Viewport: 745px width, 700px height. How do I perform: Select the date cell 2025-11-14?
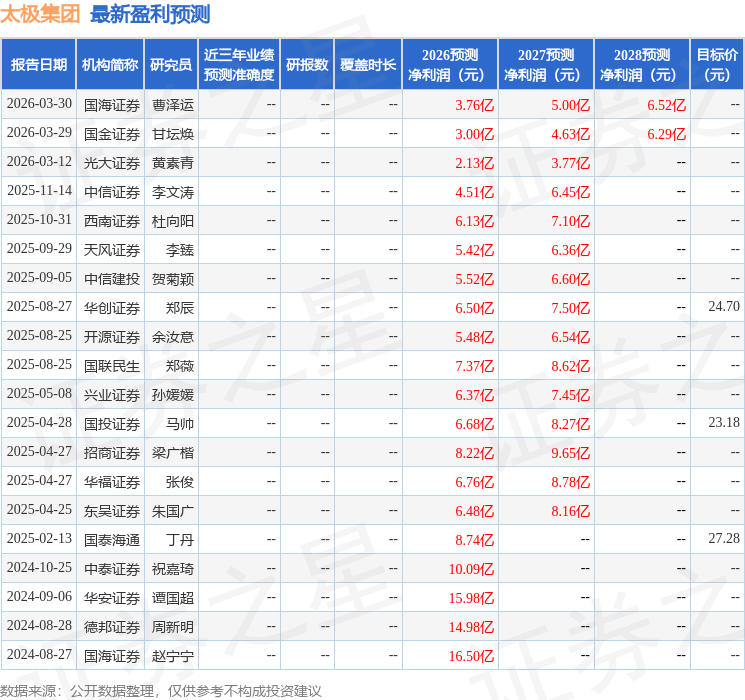coord(39,191)
